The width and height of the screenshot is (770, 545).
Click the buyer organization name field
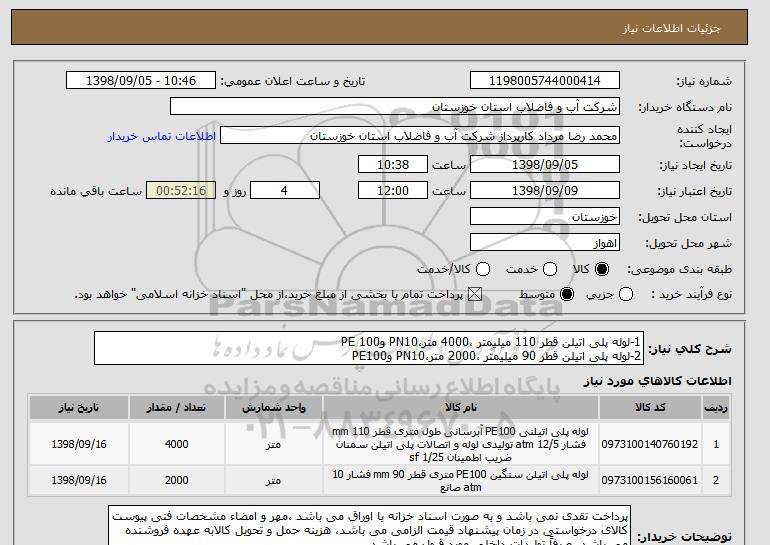tap(395, 107)
